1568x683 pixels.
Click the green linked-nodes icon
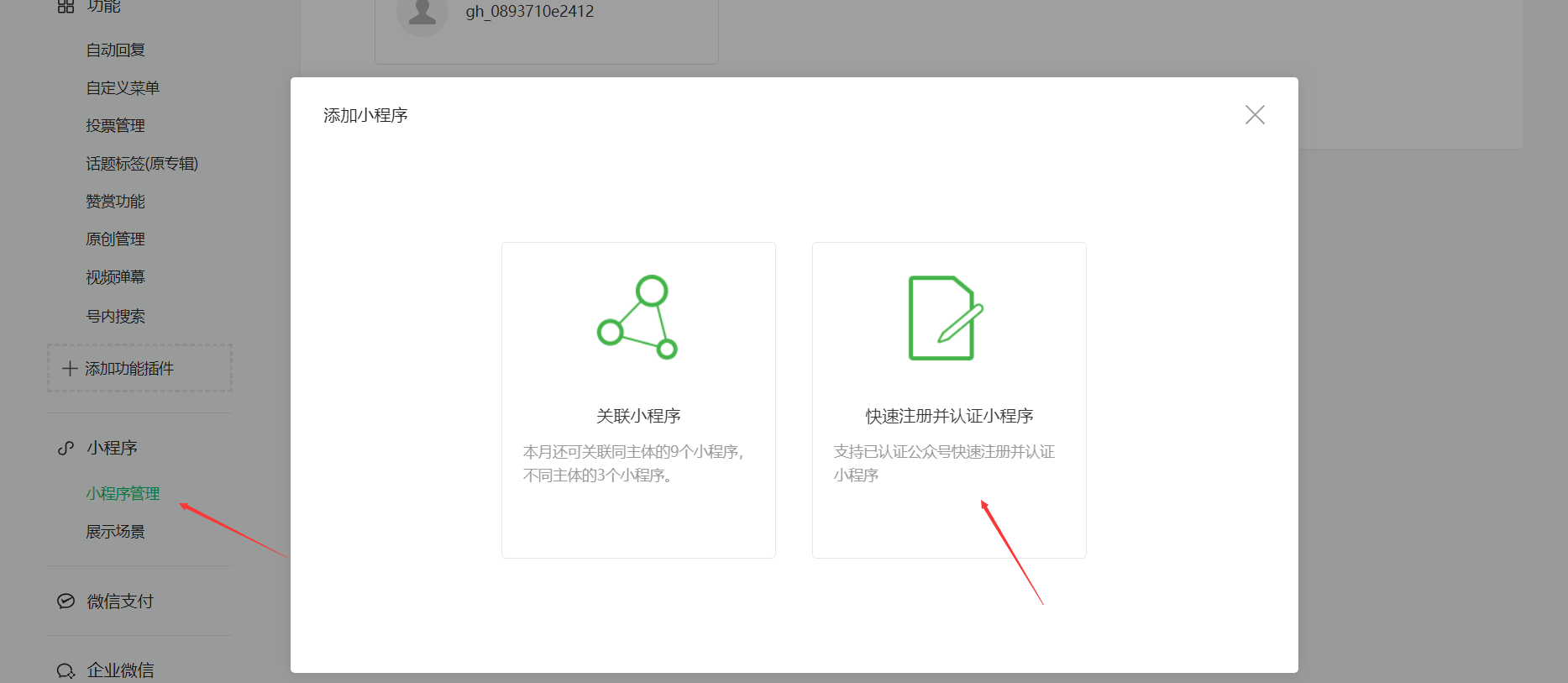tap(637, 317)
